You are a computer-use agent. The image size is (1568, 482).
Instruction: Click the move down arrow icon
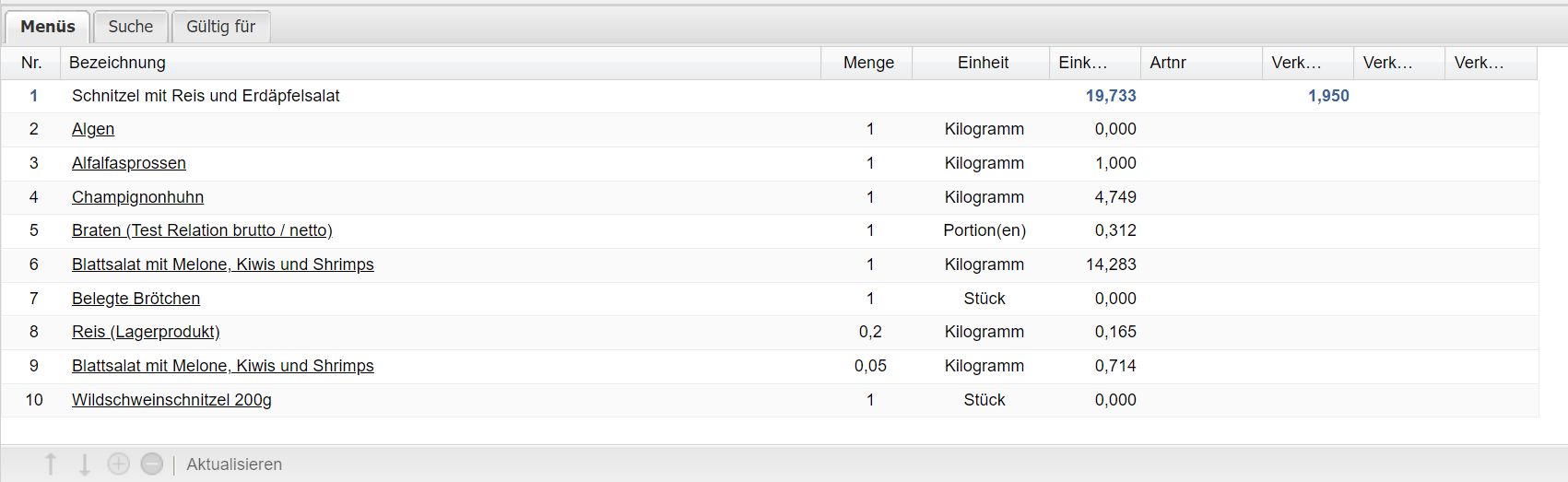pos(85,464)
